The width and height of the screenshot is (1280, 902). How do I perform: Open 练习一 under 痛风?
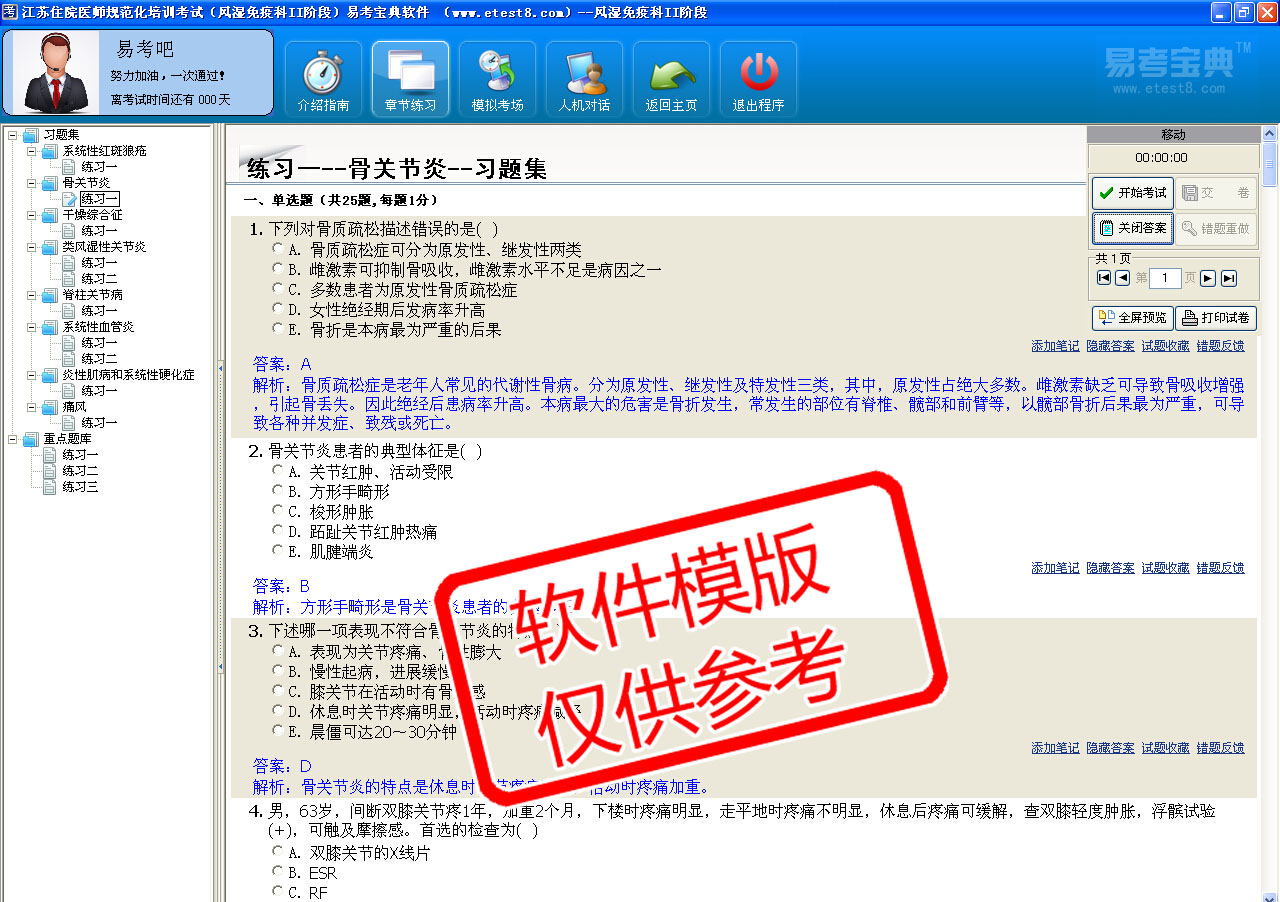(99, 423)
